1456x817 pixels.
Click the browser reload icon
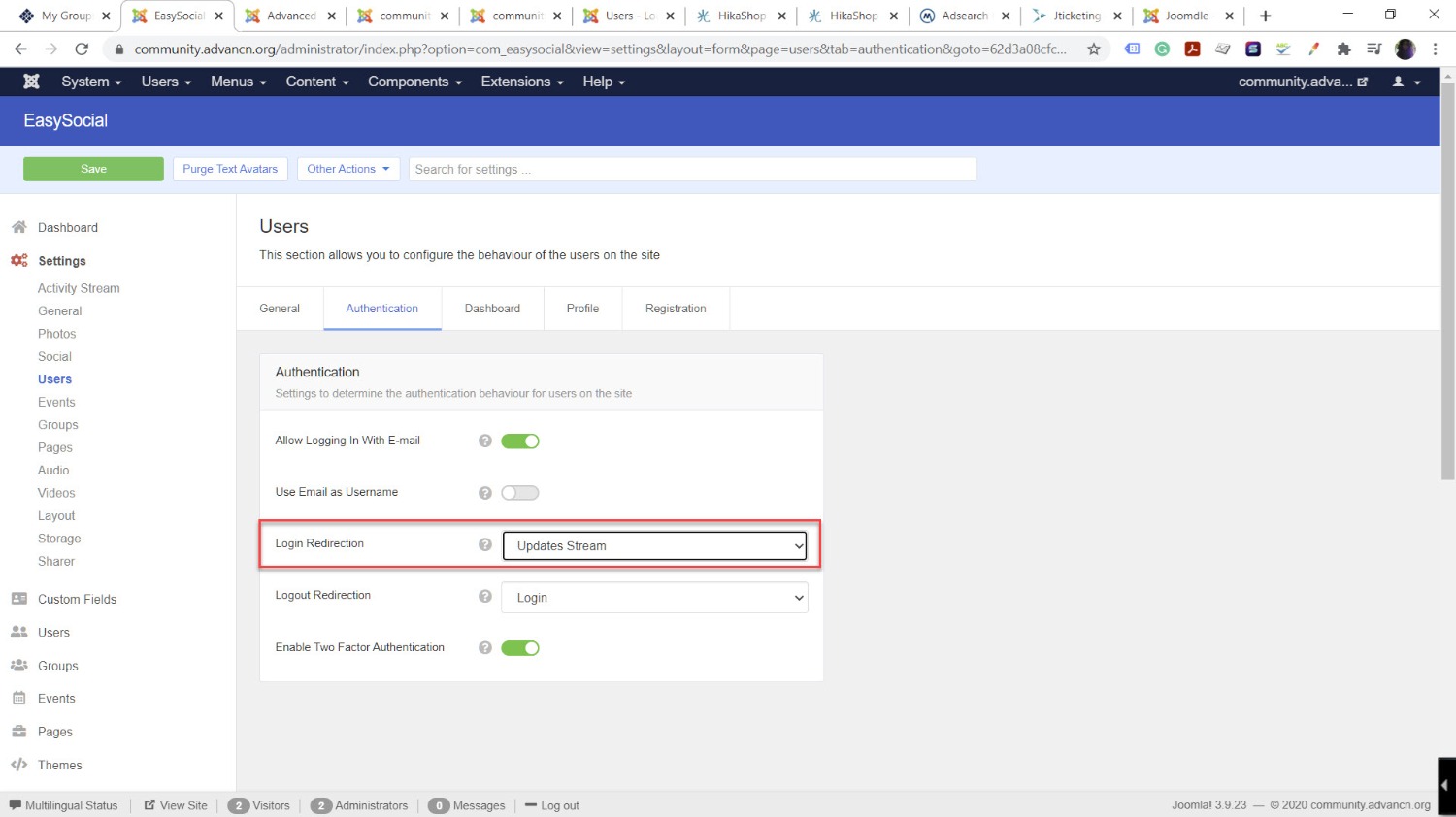(x=82, y=49)
